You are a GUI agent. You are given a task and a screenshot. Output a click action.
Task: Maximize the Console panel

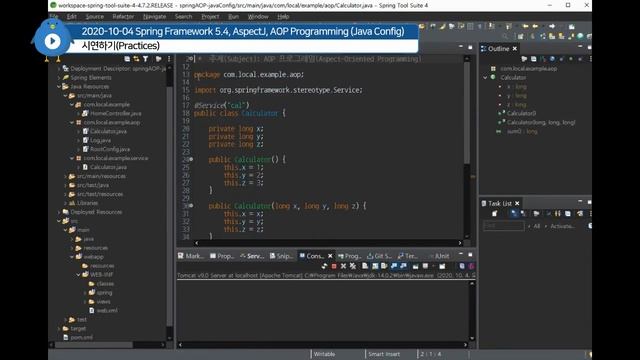click(470, 254)
